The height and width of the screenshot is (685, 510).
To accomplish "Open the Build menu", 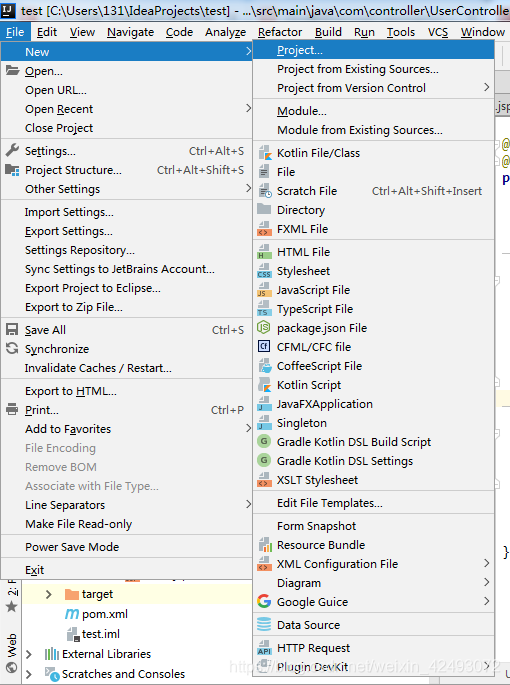I will click(328, 32).
